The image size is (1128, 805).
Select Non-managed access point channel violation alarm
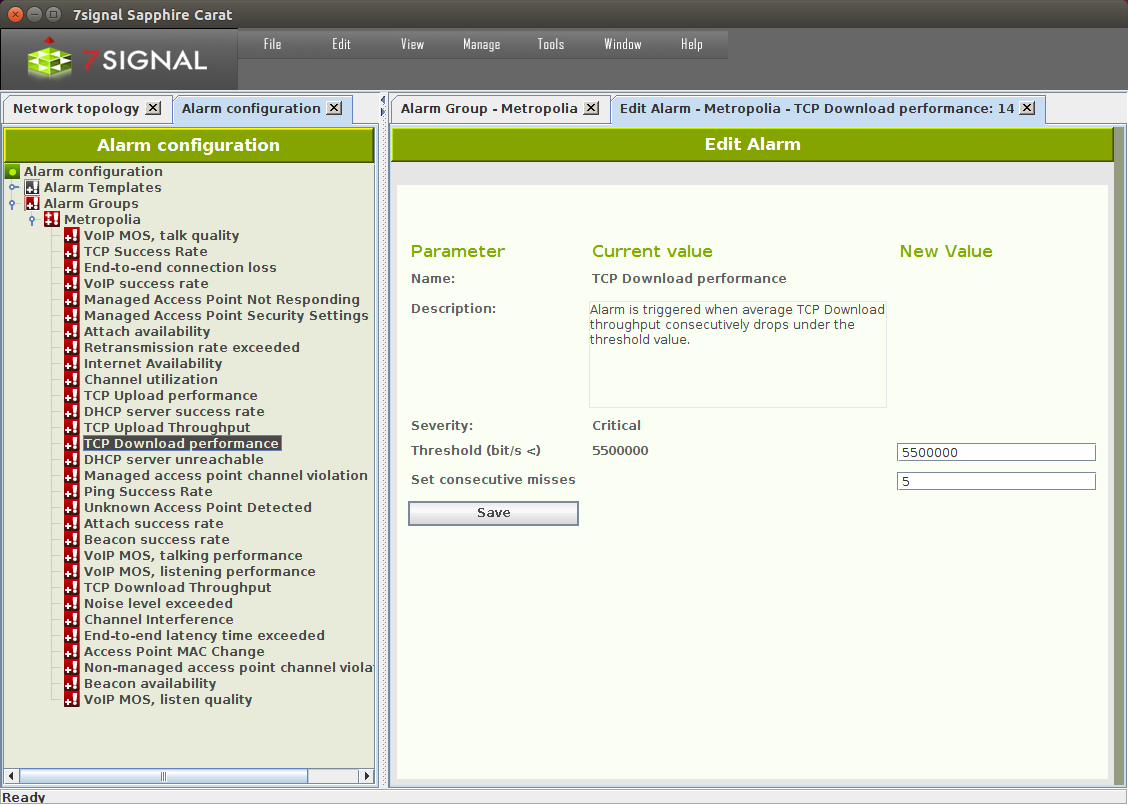[x=229, y=668]
